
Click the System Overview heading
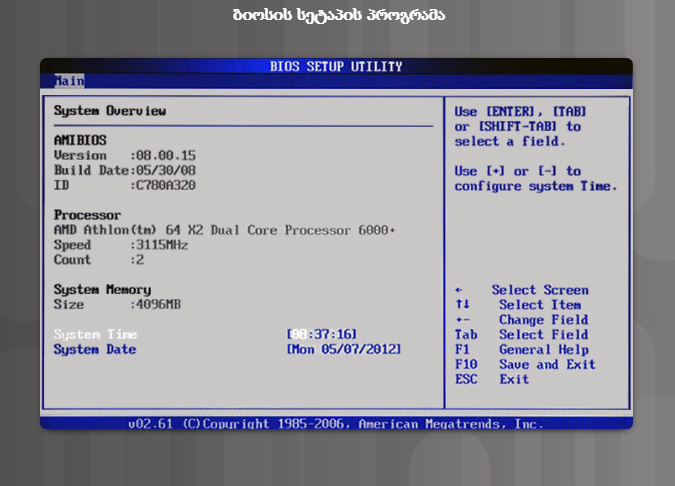[110, 111]
